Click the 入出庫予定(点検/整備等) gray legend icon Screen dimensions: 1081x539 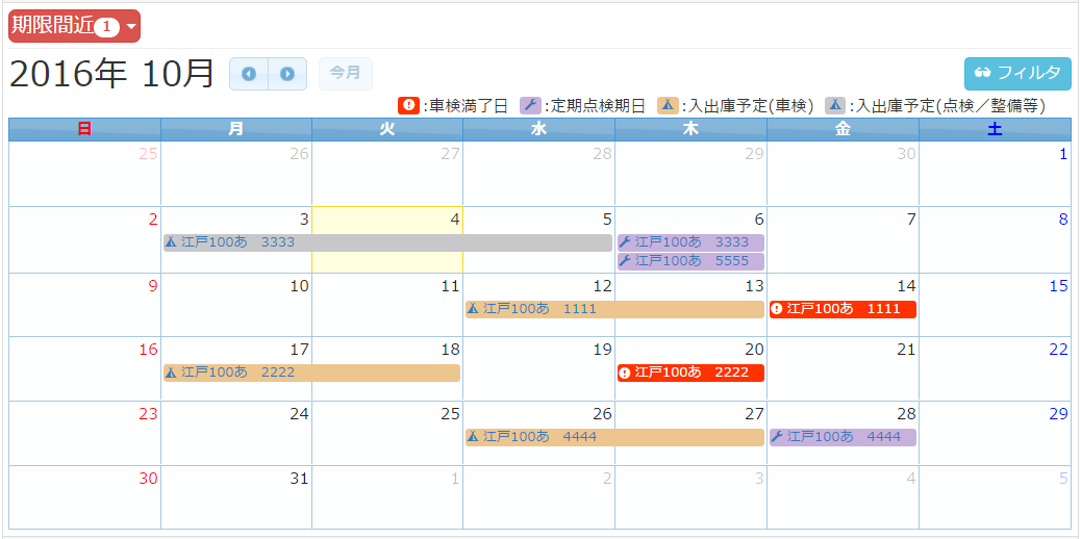click(x=834, y=105)
